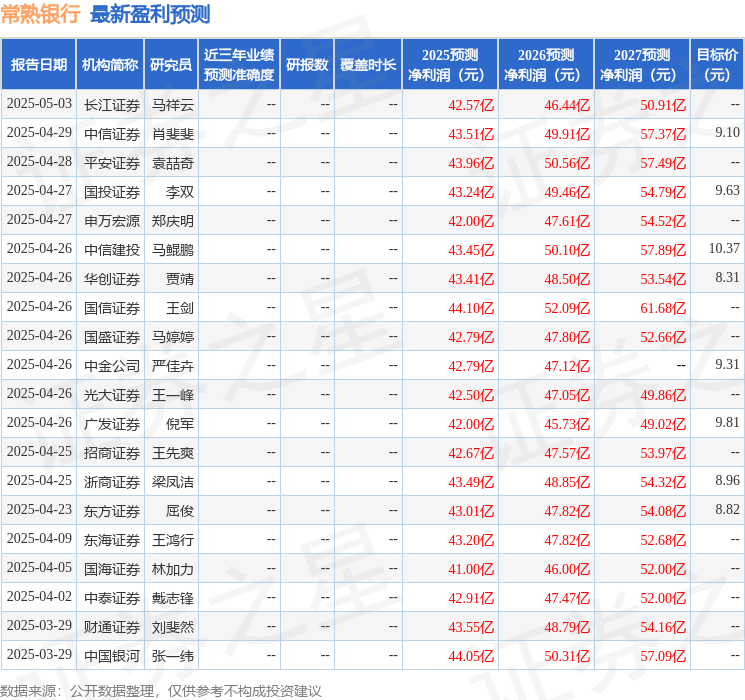Select the 目标价 column header
Image resolution: width=745 pixels, height=700 pixels.
717,65
